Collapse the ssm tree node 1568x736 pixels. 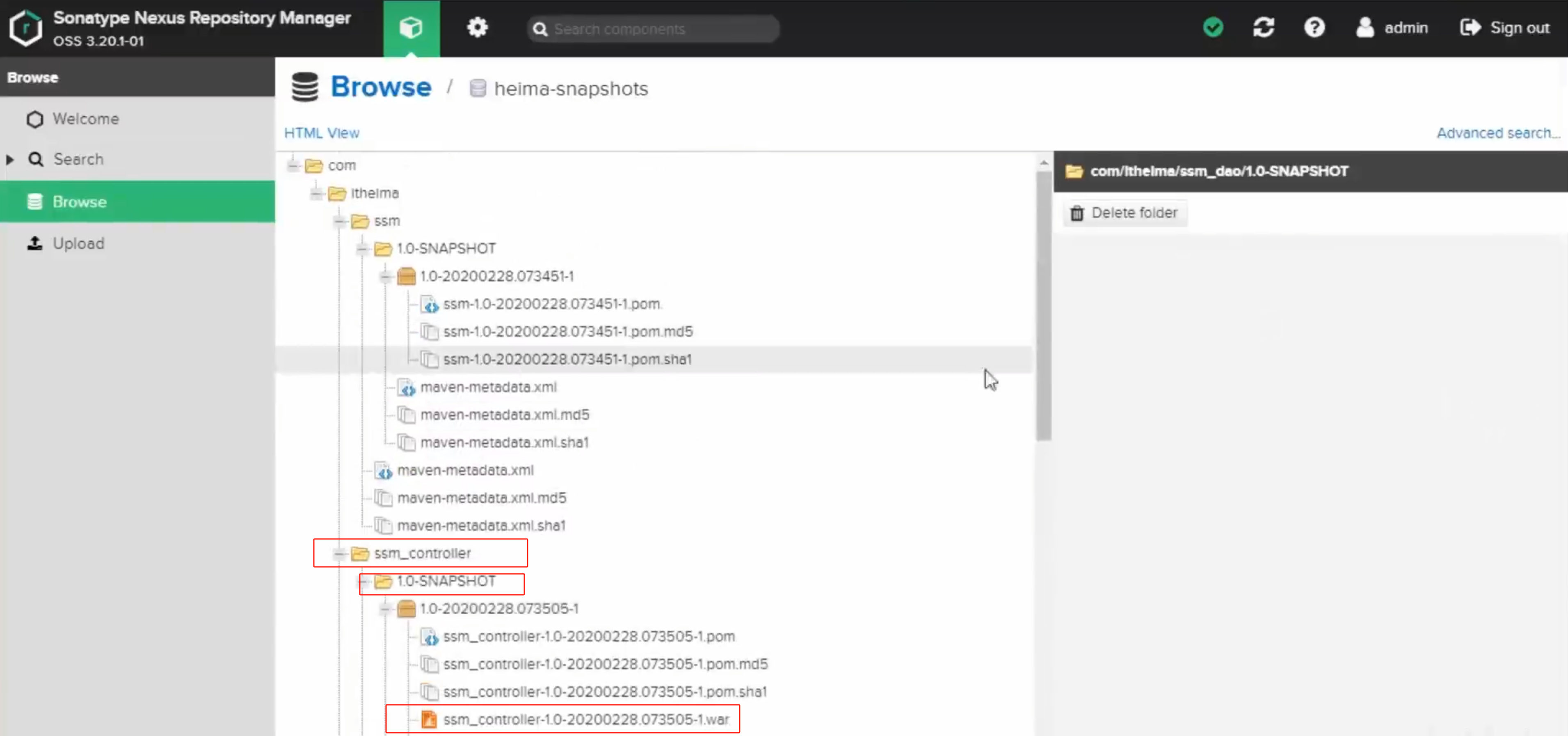tap(340, 220)
